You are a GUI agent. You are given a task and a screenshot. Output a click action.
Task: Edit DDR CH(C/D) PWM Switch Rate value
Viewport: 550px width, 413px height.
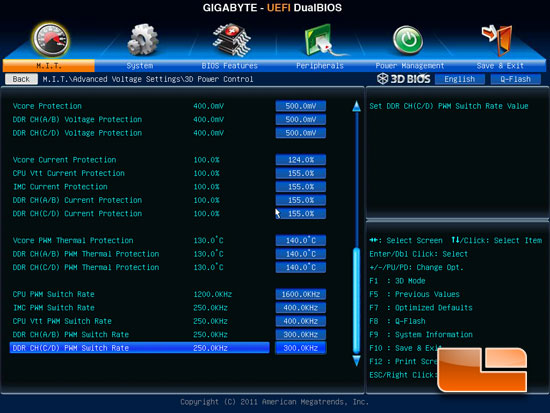(x=301, y=348)
